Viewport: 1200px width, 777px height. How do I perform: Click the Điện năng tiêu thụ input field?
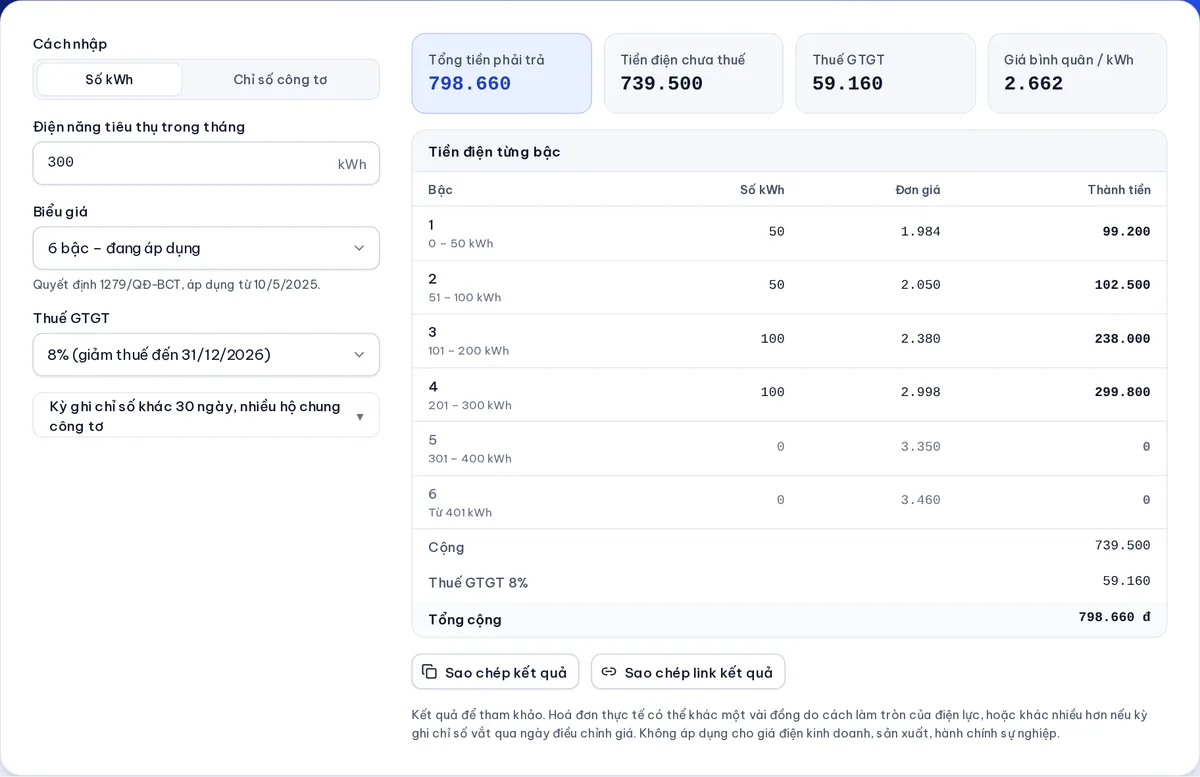(x=206, y=163)
